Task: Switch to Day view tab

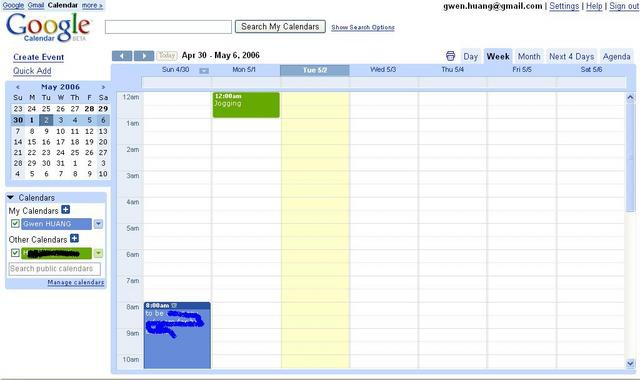Action: click(470, 56)
